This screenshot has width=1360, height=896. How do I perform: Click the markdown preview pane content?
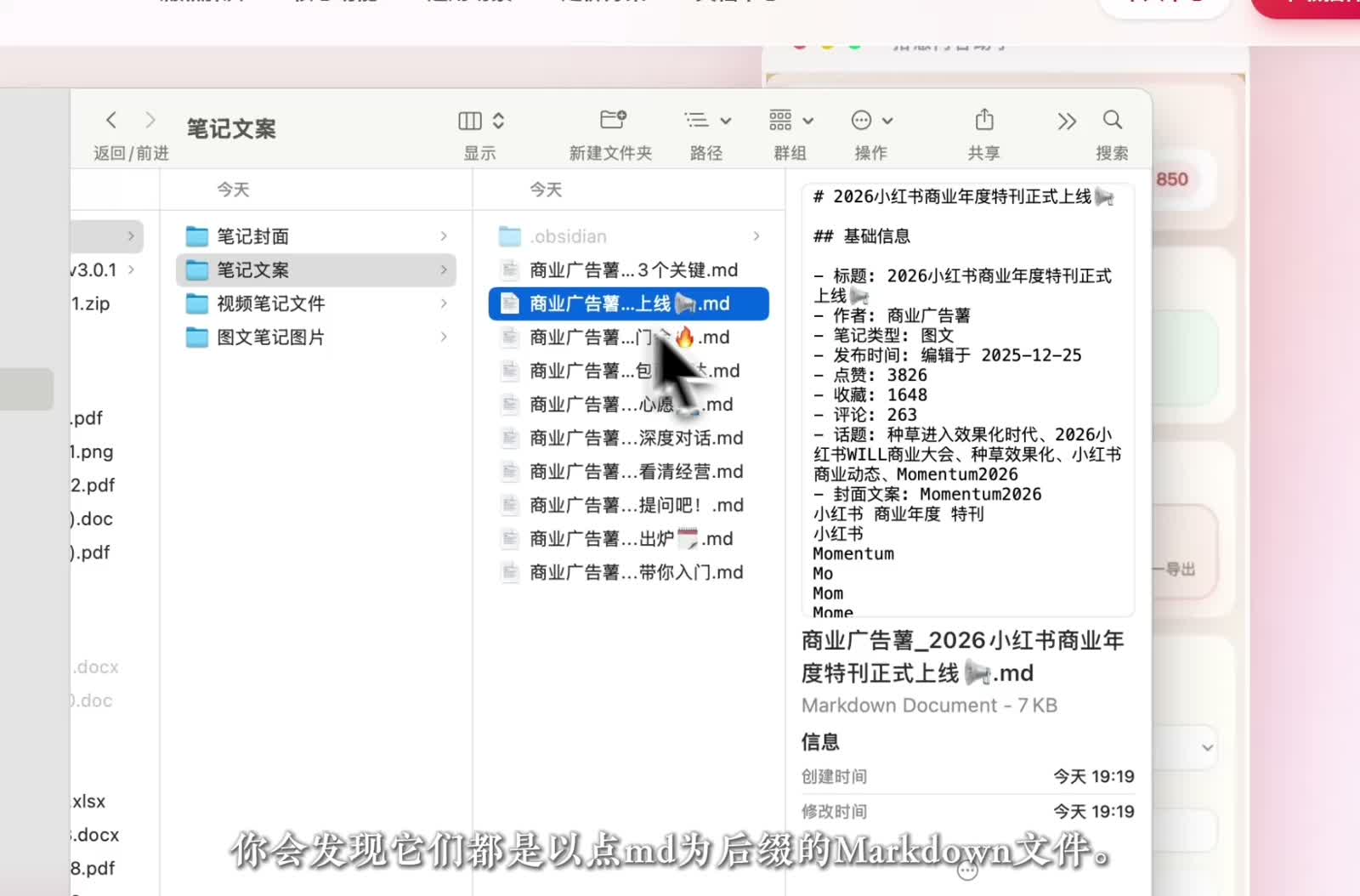(967, 400)
